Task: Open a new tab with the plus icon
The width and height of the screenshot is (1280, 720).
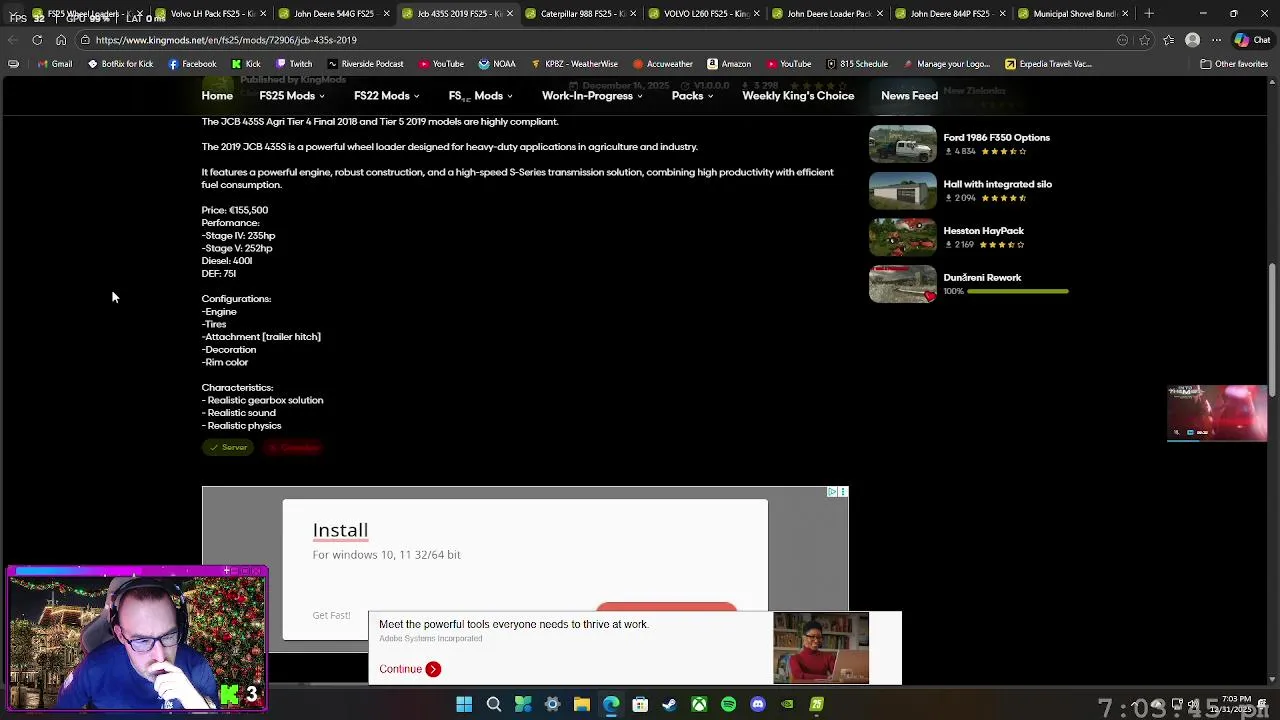Action: click(1149, 14)
